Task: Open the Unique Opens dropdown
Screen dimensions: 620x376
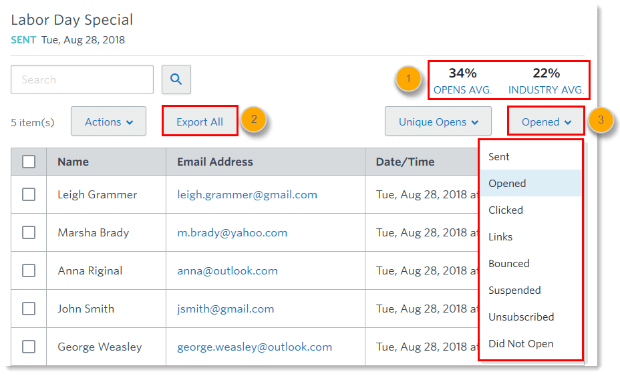Action: (438, 121)
